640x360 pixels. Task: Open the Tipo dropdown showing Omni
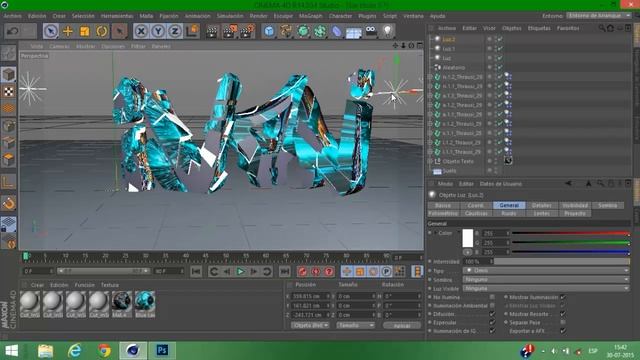(546, 270)
